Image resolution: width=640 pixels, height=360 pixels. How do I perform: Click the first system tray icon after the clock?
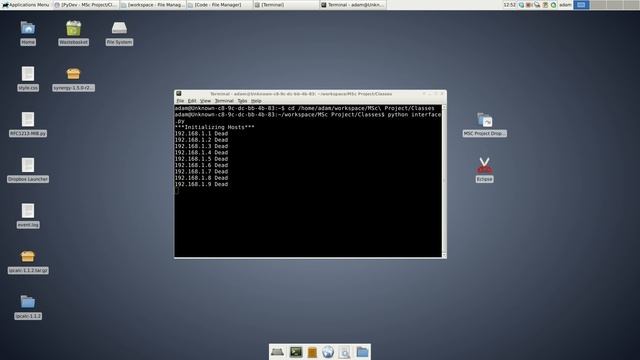click(521, 5)
